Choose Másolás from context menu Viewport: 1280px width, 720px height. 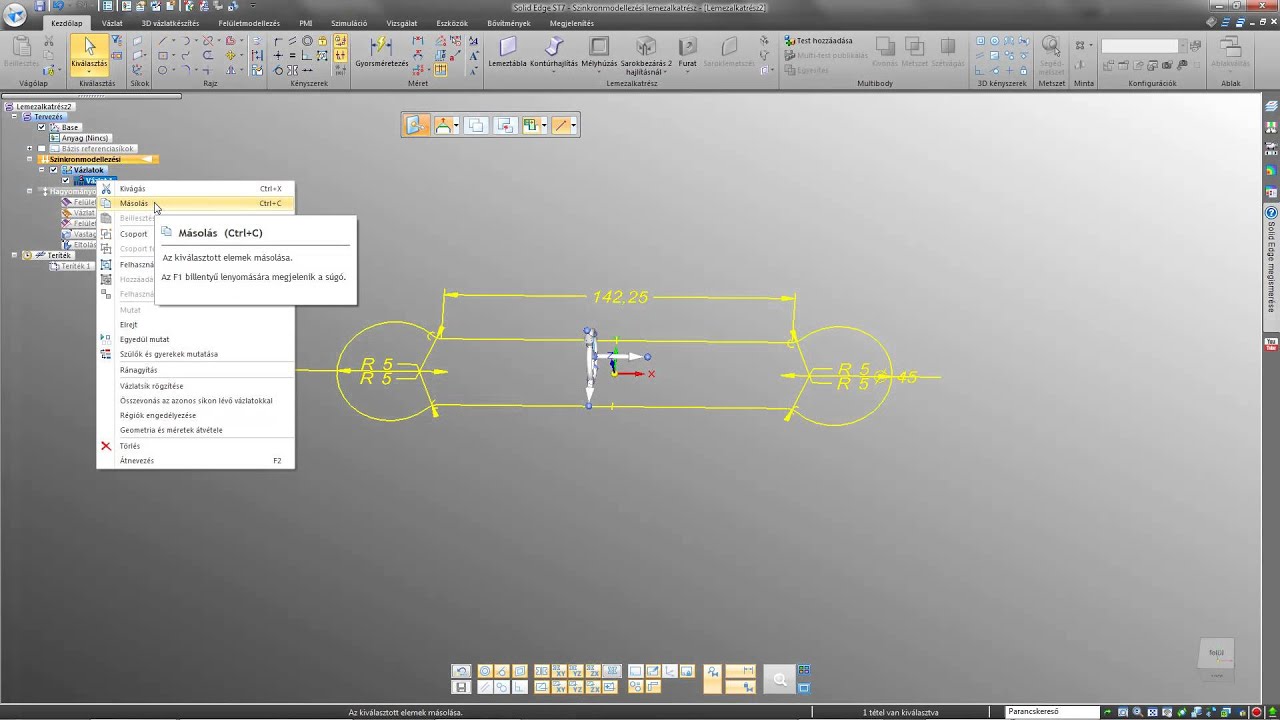(x=196, y=203)
